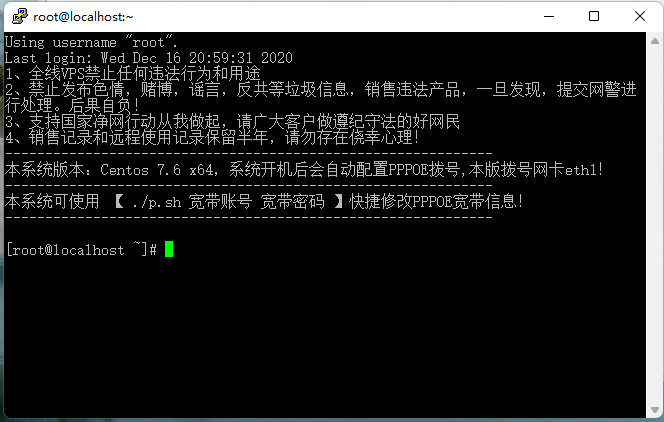Click the scrollbar up arrow

(655, 41)
